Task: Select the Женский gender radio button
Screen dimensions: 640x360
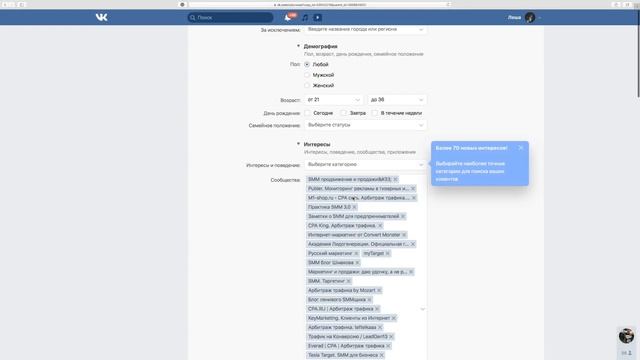Action: pyautogui.click(x=307, y=85)
